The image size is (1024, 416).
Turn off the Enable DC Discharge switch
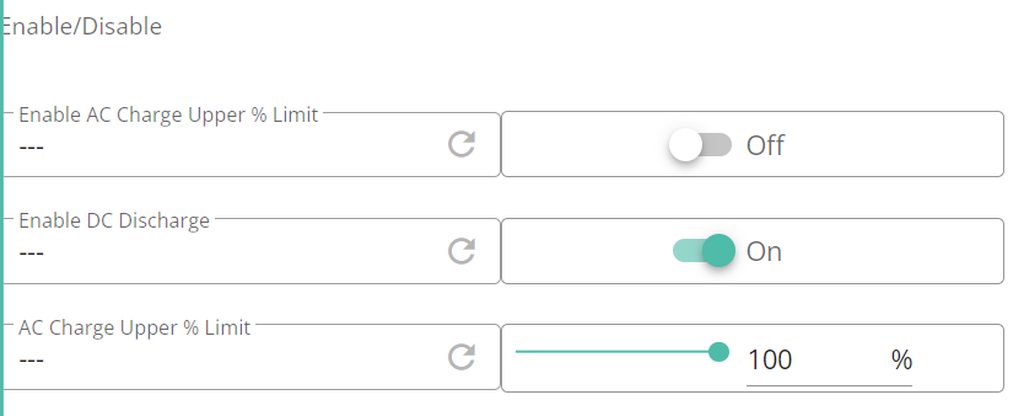pos(704,251)
